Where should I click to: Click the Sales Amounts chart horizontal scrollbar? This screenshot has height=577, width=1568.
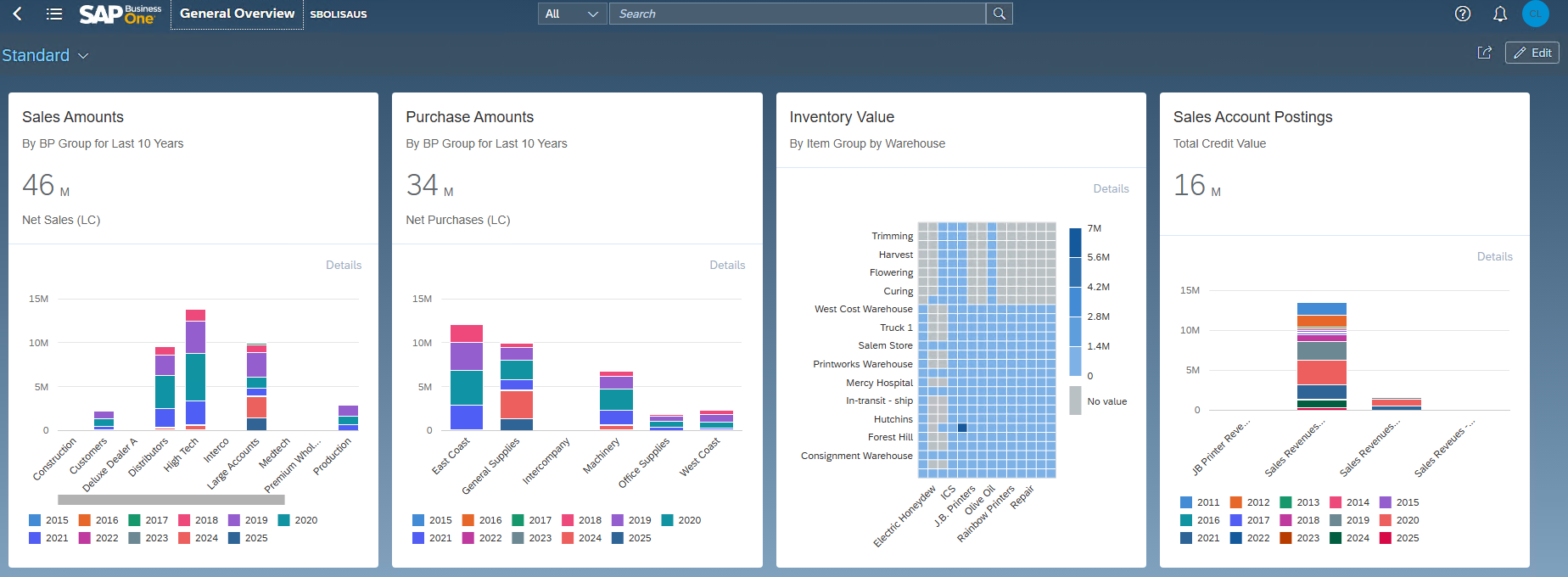tap(171, 500)
